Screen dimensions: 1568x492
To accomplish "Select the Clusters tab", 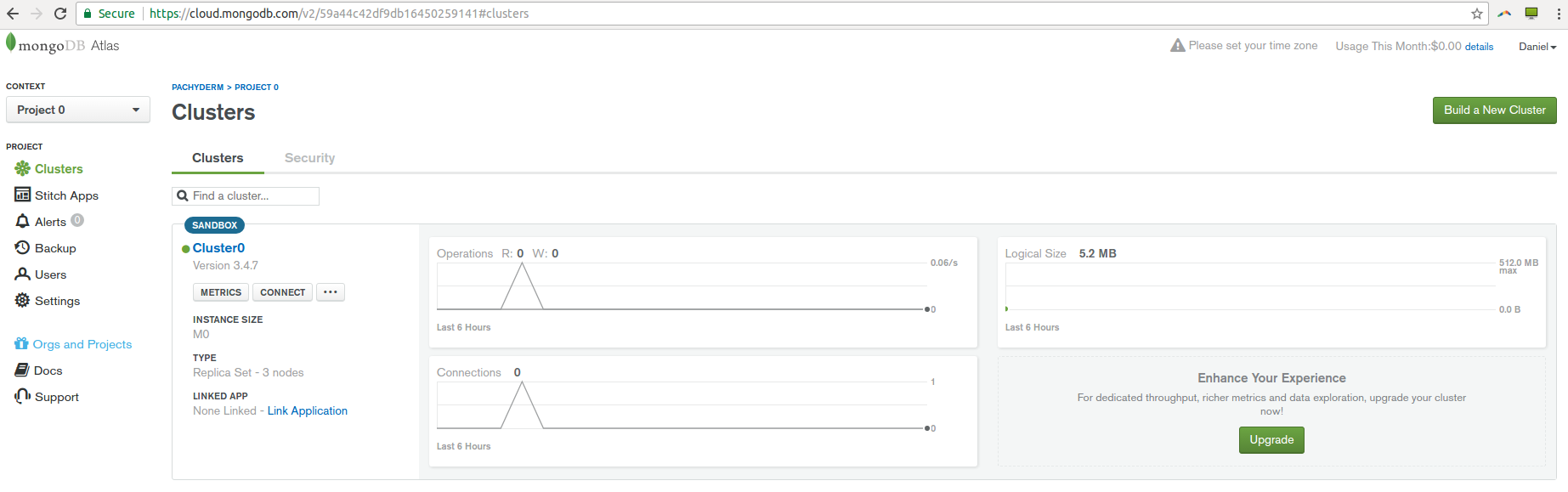I will pos(218,158).
